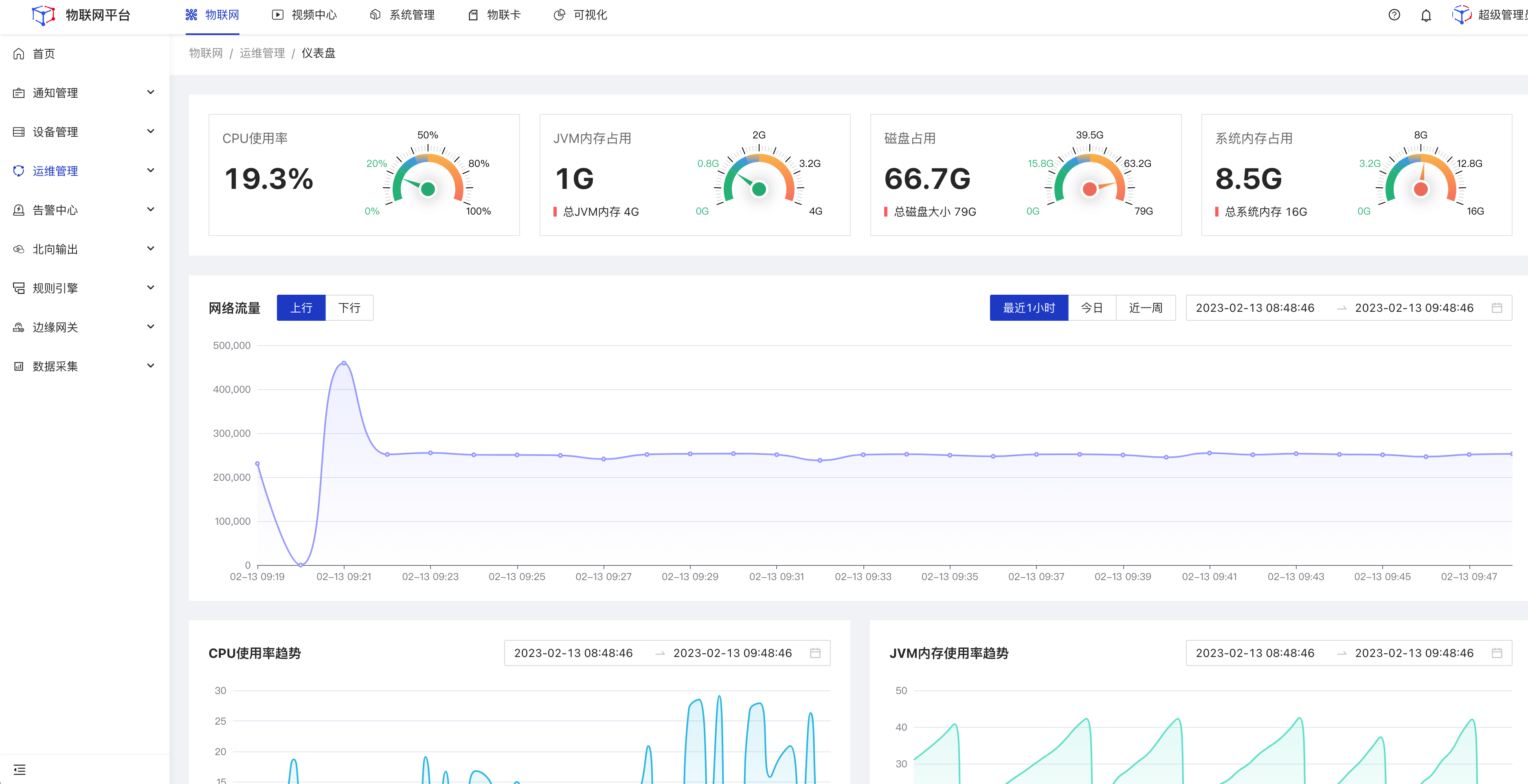The image size is (1528, 784).
Task: Click the sidebar collapse icon at bottom
Action: click(20, 769)
